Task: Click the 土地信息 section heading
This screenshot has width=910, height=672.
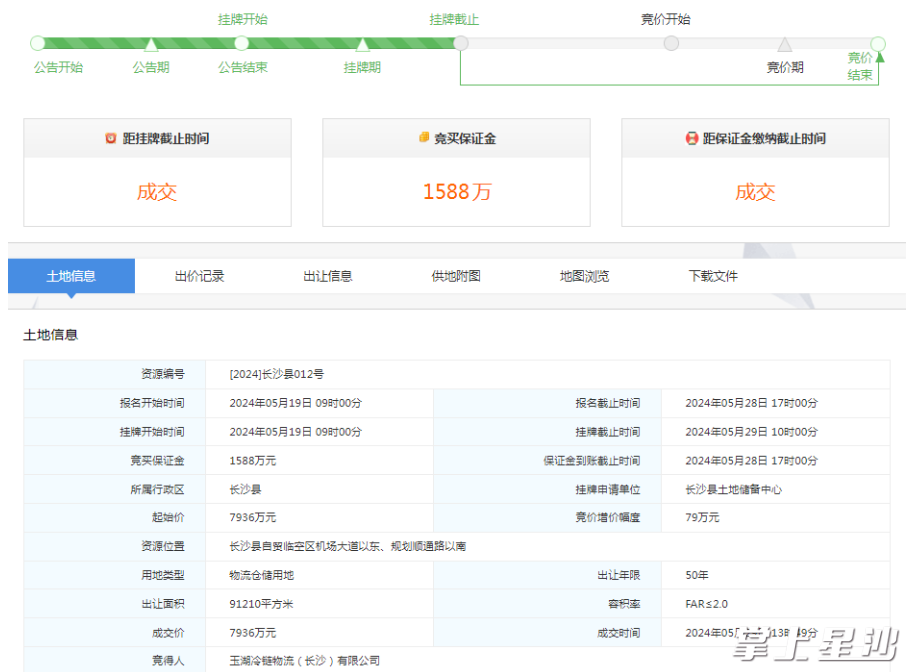Action: coord(50,335)
